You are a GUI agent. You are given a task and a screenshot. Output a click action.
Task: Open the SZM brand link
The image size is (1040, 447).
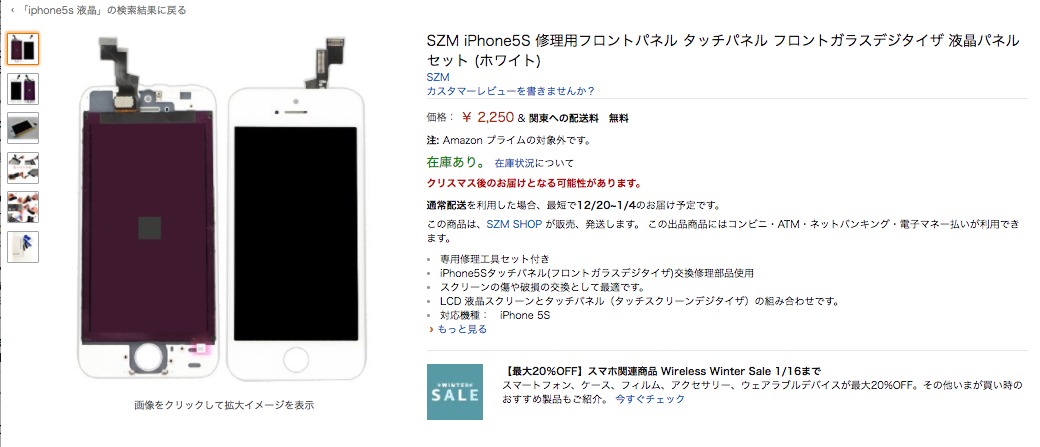click(x=438, y=77)
